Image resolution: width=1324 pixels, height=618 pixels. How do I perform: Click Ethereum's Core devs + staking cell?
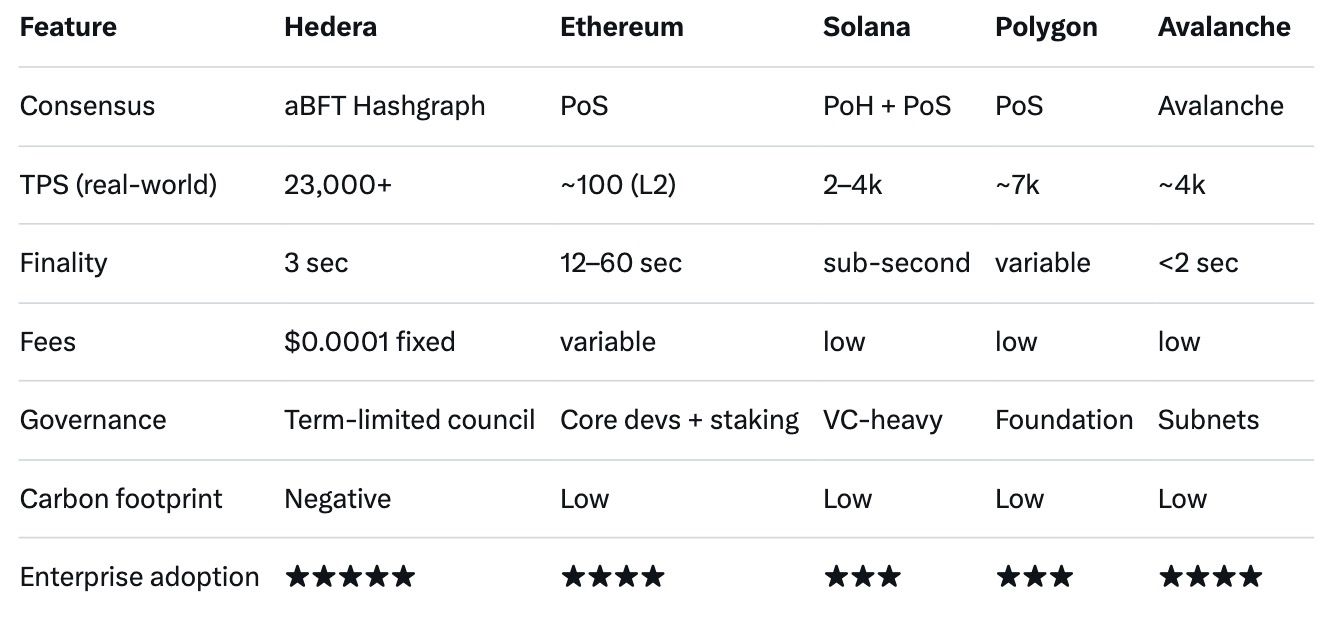pos(679,420)
